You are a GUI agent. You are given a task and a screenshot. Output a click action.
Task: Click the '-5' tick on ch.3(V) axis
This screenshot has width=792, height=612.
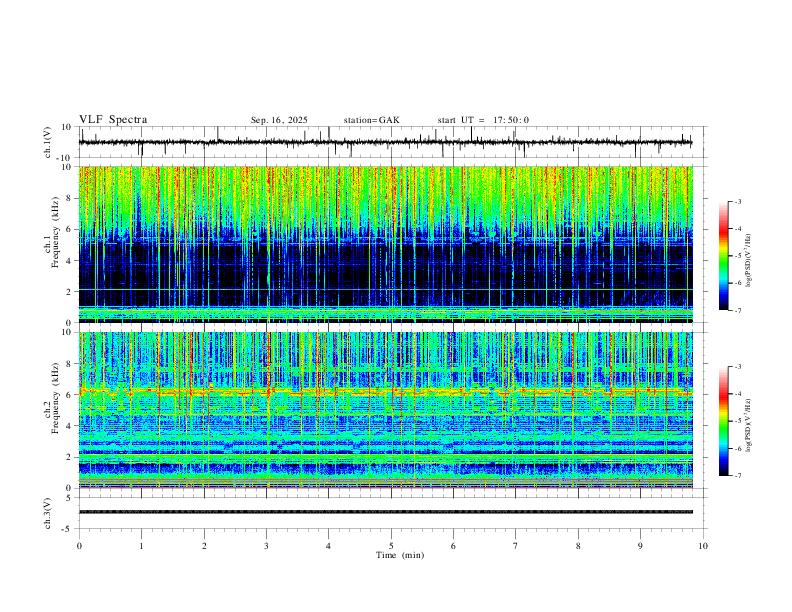(67, 529)
